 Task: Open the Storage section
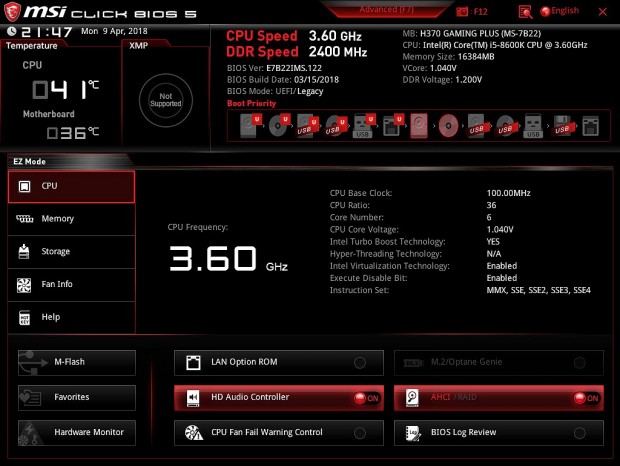click(72, 252)
